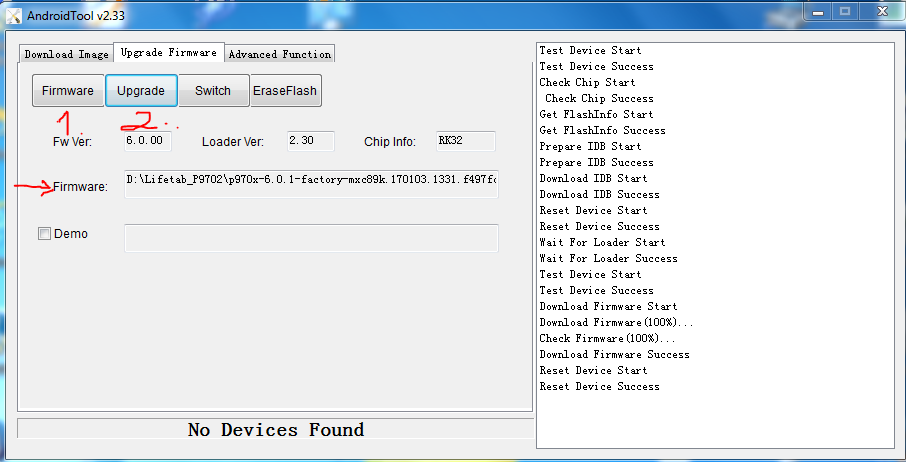The width and height of the screenshot is (906, 462).
Task: Click the Fw Ver field showing 6.0.00
Action: click(148, 141)
